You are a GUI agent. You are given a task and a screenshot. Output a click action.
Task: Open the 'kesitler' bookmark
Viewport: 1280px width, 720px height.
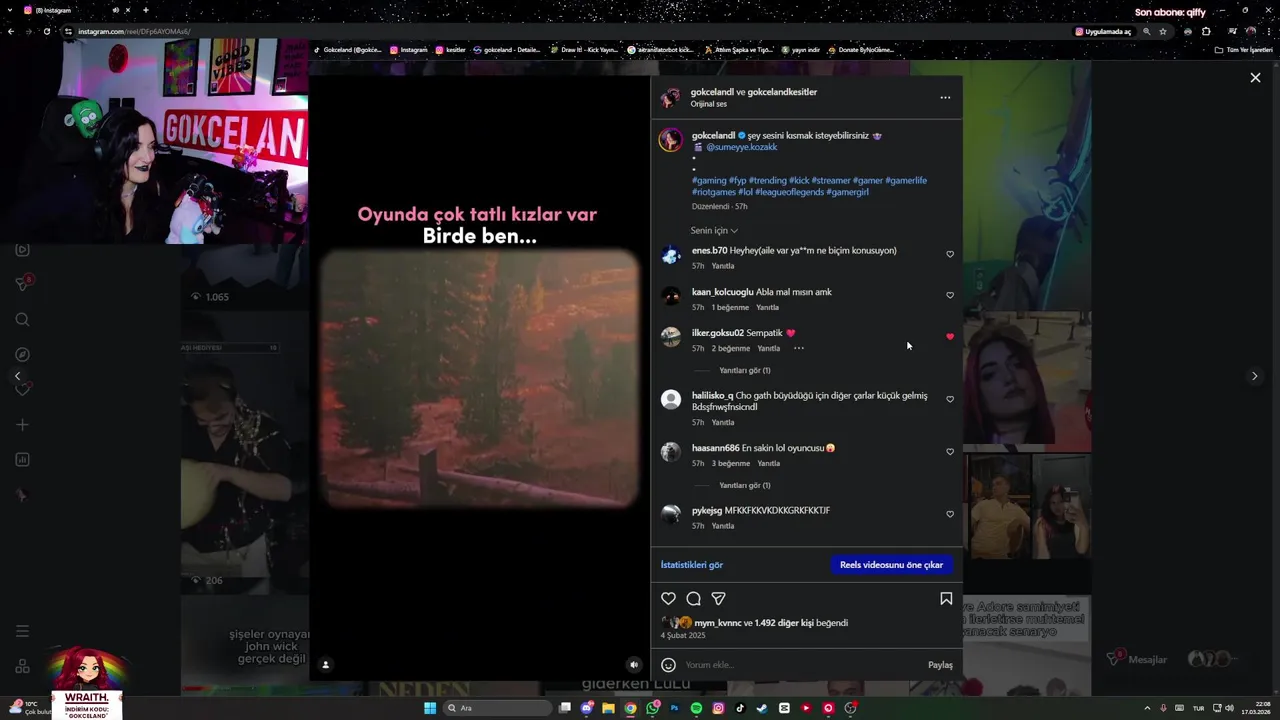click(451, 50)
